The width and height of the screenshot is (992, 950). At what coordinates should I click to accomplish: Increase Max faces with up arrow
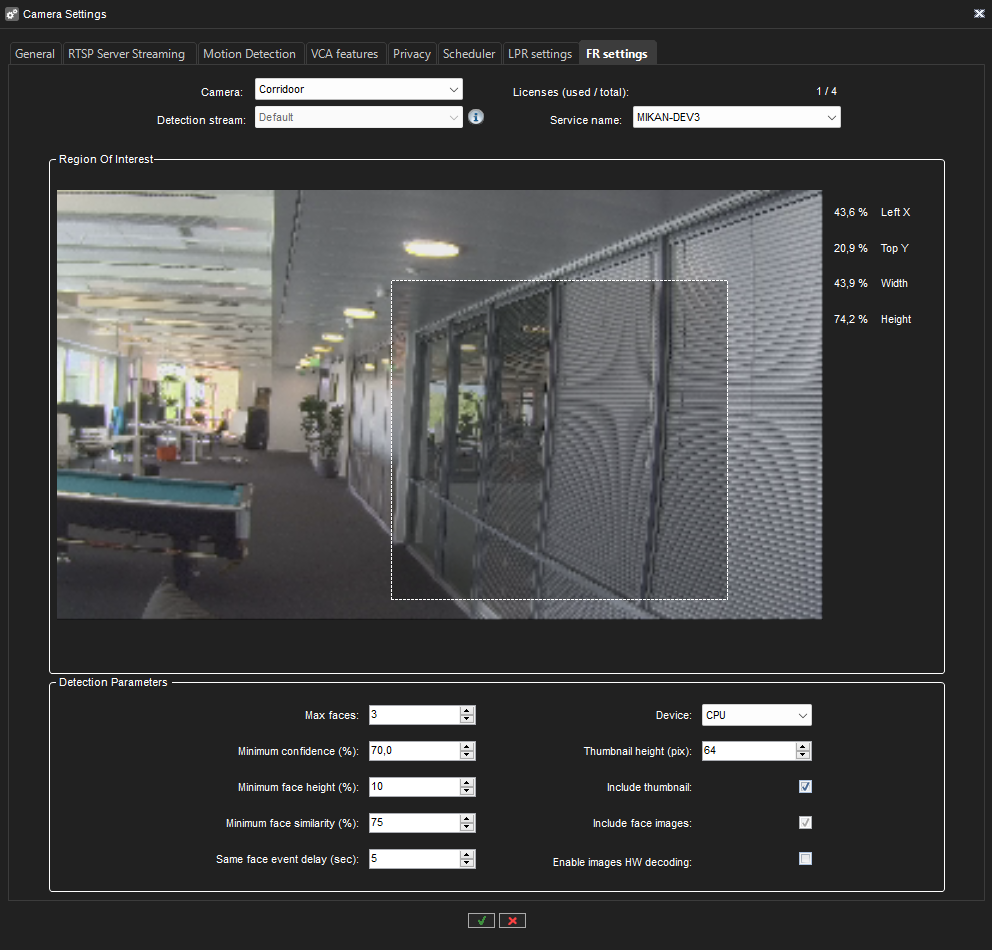(x=467, y=711)
